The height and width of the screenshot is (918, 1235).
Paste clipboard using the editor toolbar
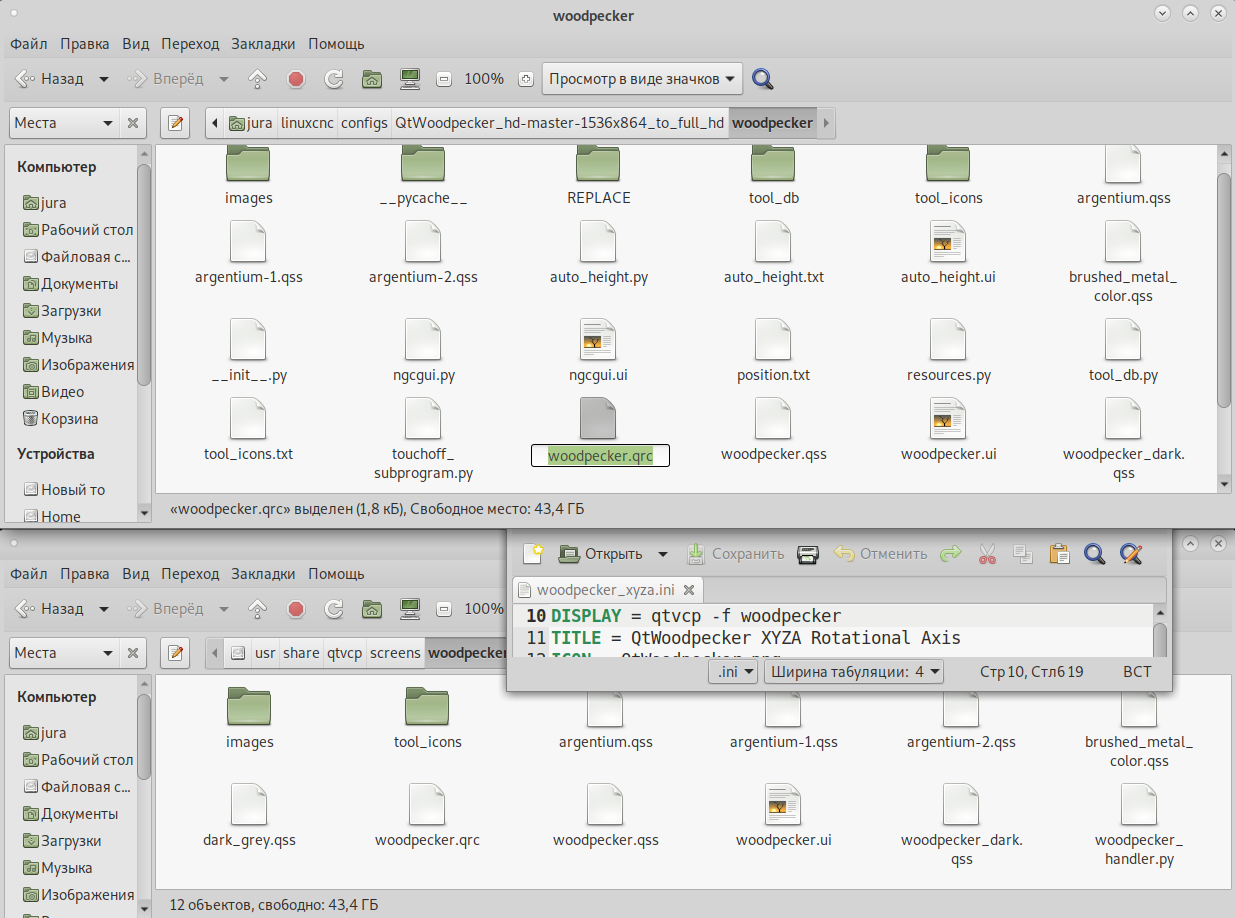coord(1059,553)
